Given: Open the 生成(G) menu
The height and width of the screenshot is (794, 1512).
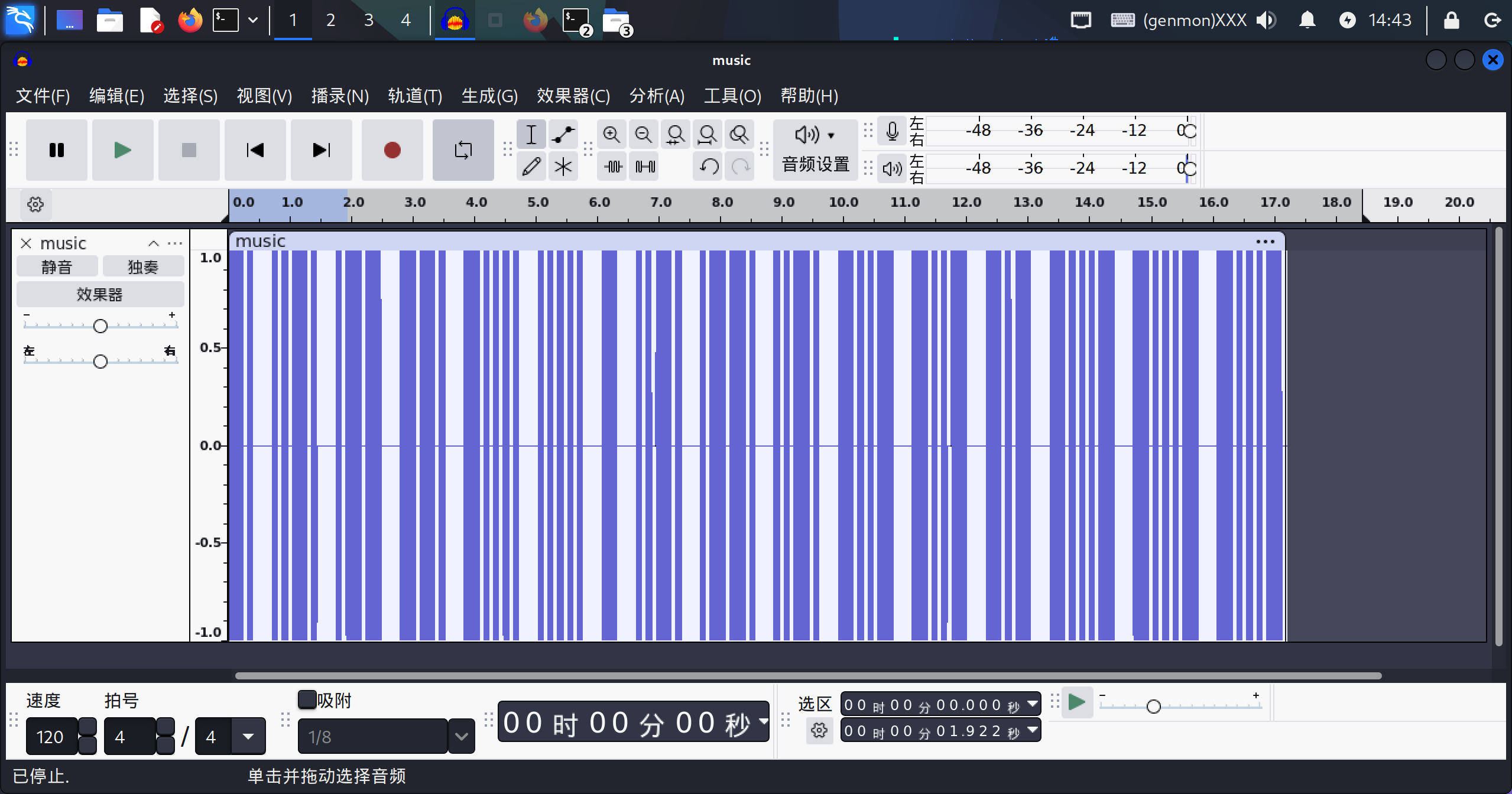Looking at the screenshot, I should tap(489, 96).
